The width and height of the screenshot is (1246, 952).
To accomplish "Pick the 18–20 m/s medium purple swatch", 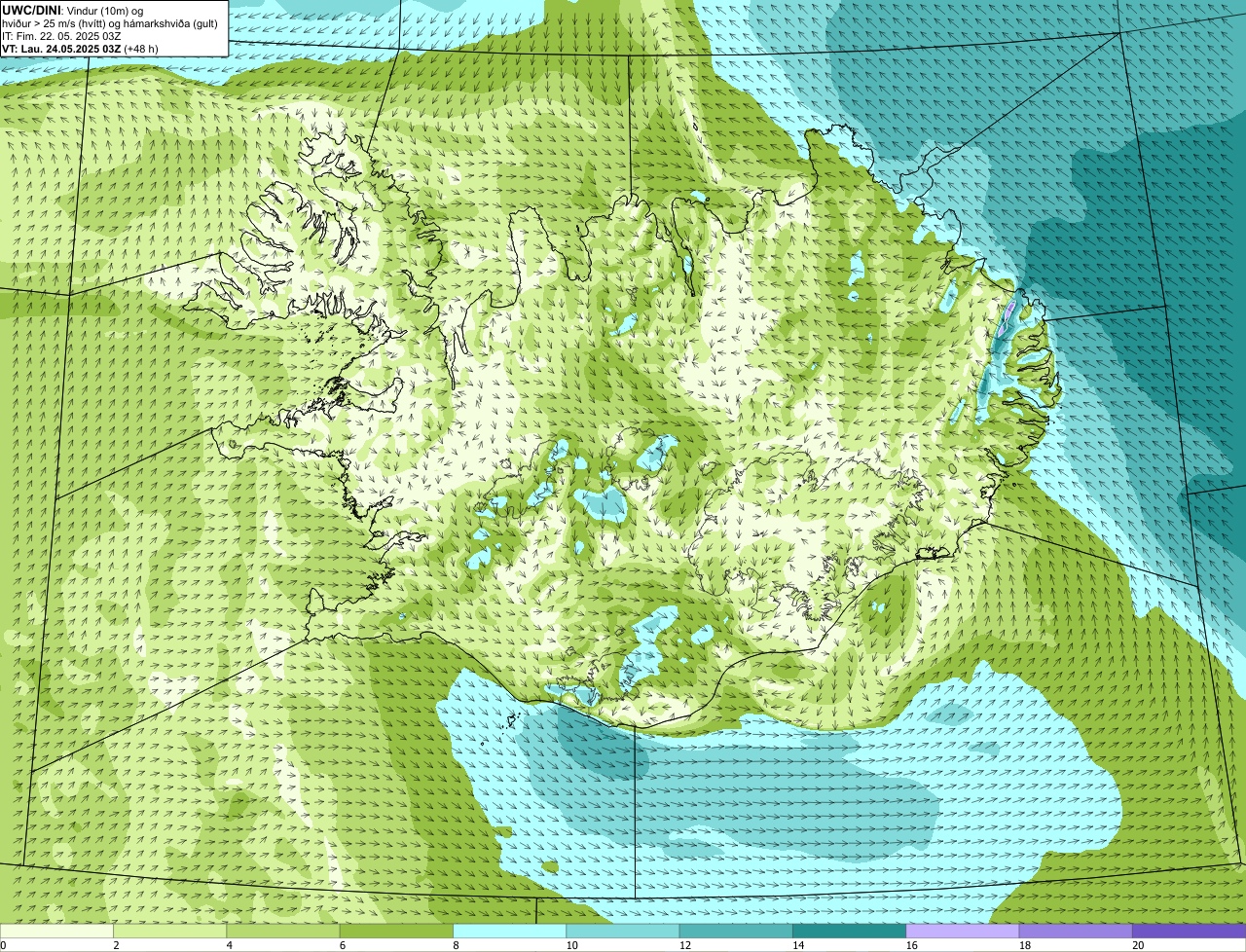I will [x=1076, y=931].
